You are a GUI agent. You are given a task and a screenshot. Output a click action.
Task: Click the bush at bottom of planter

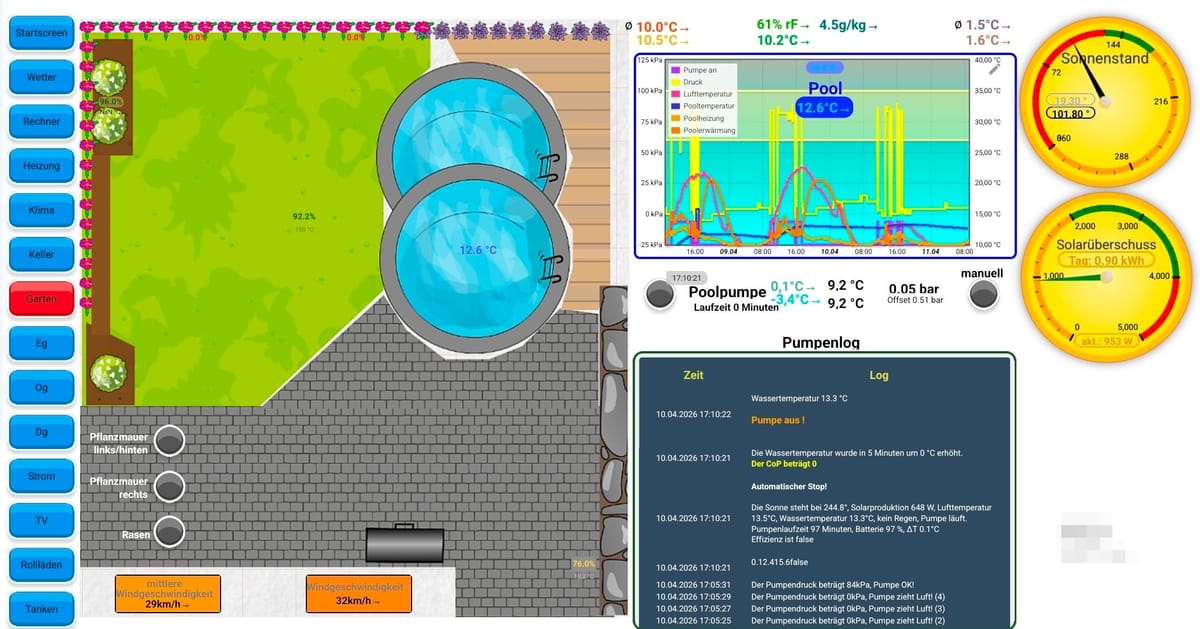(108, 372)
